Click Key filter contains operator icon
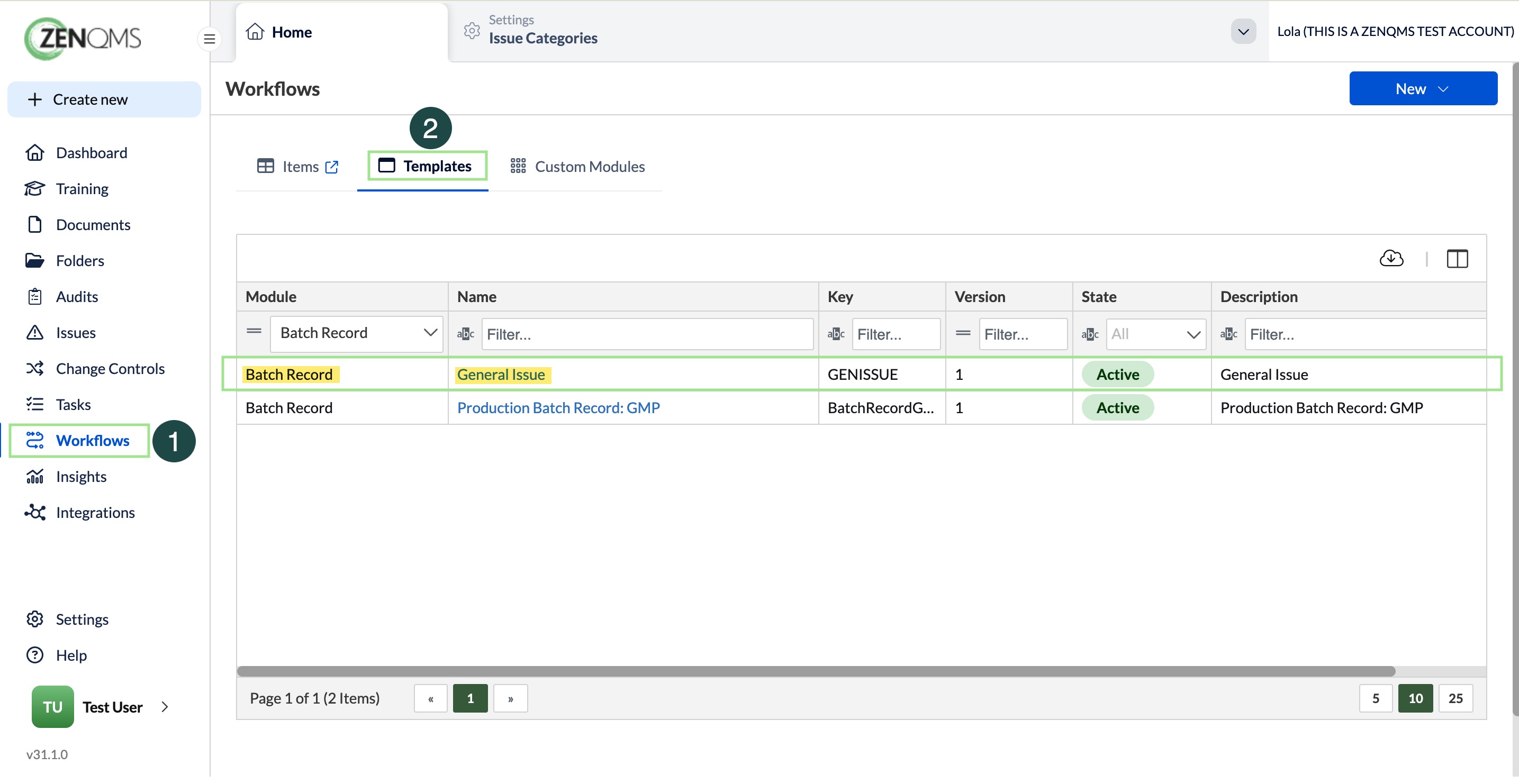The width and height of the screenshot is (1519, 784). coord(836,334)
